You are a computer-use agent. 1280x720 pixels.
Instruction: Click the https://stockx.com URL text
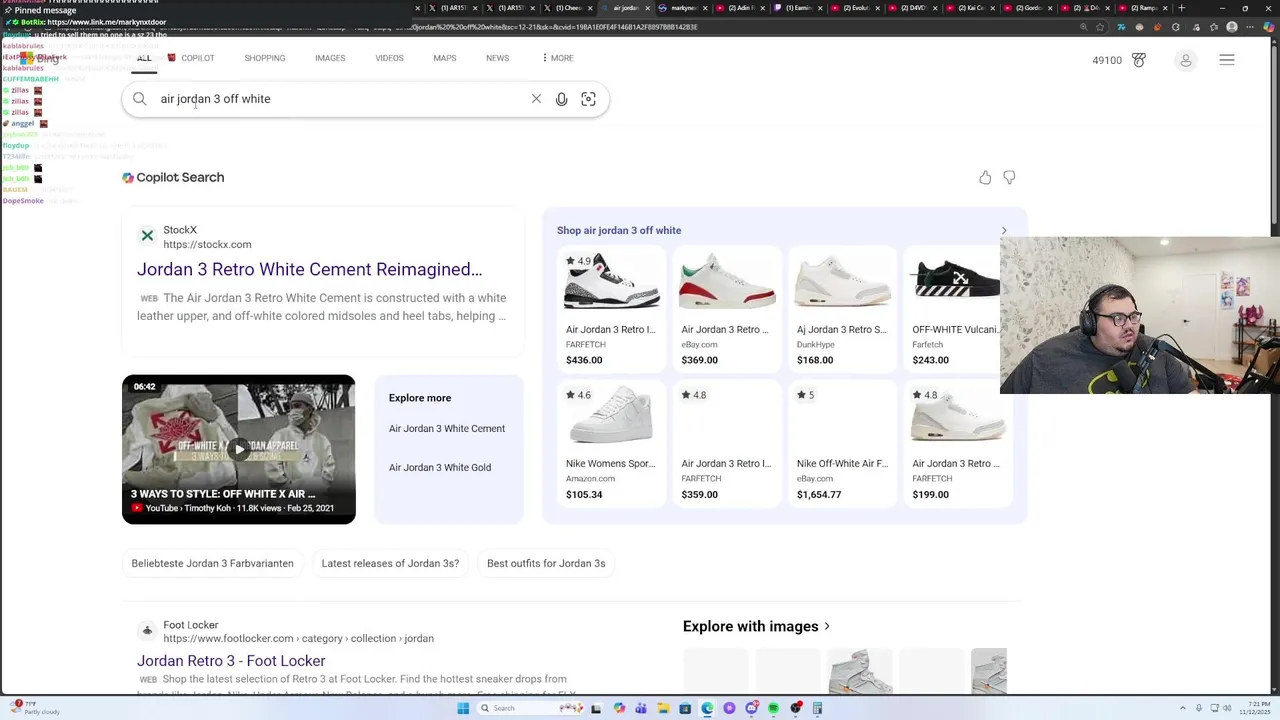207,244
